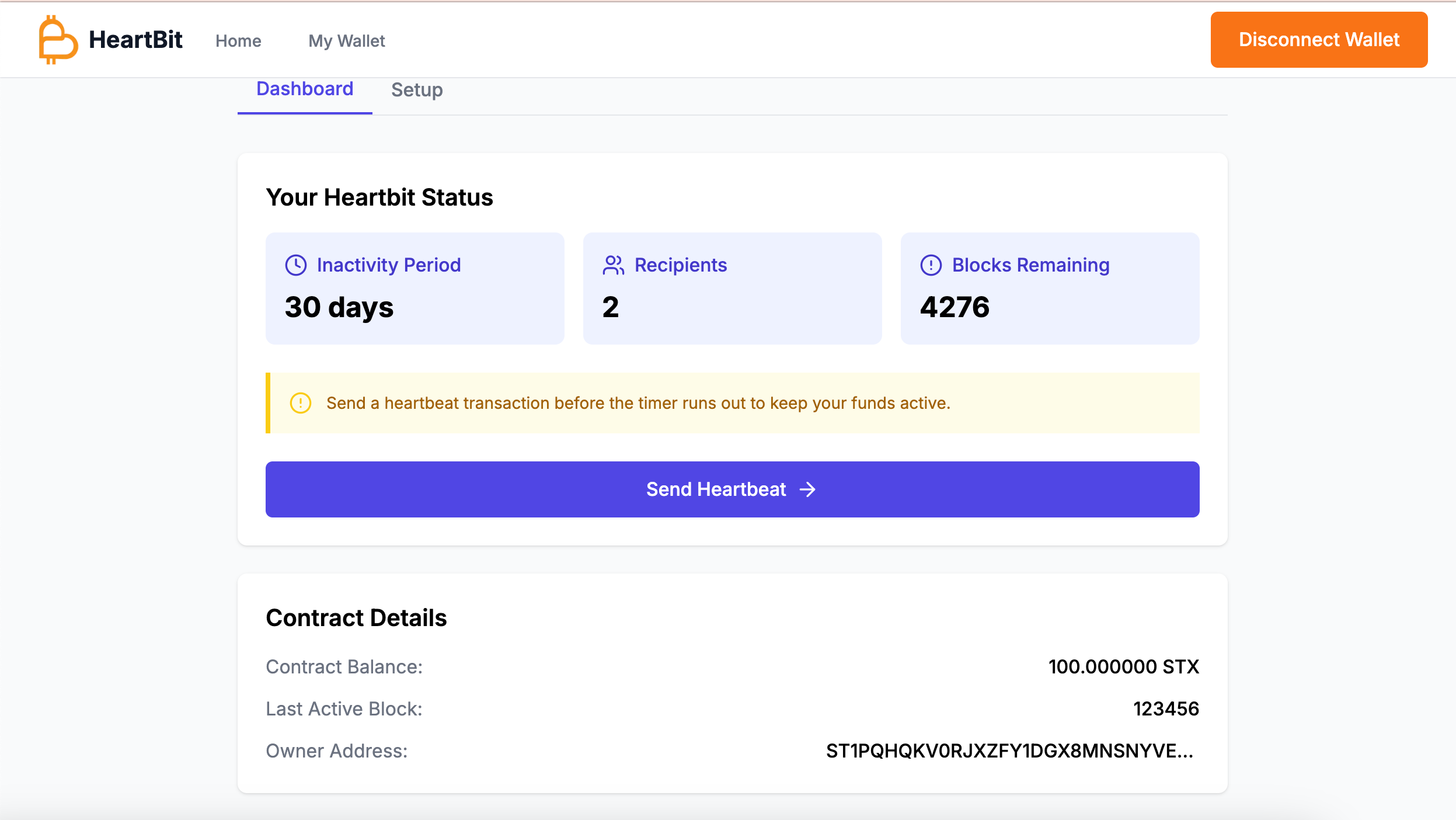Click the HeartBit bitcoin heart logo icon
The image size is (1456, 820).
click(57, 40)
